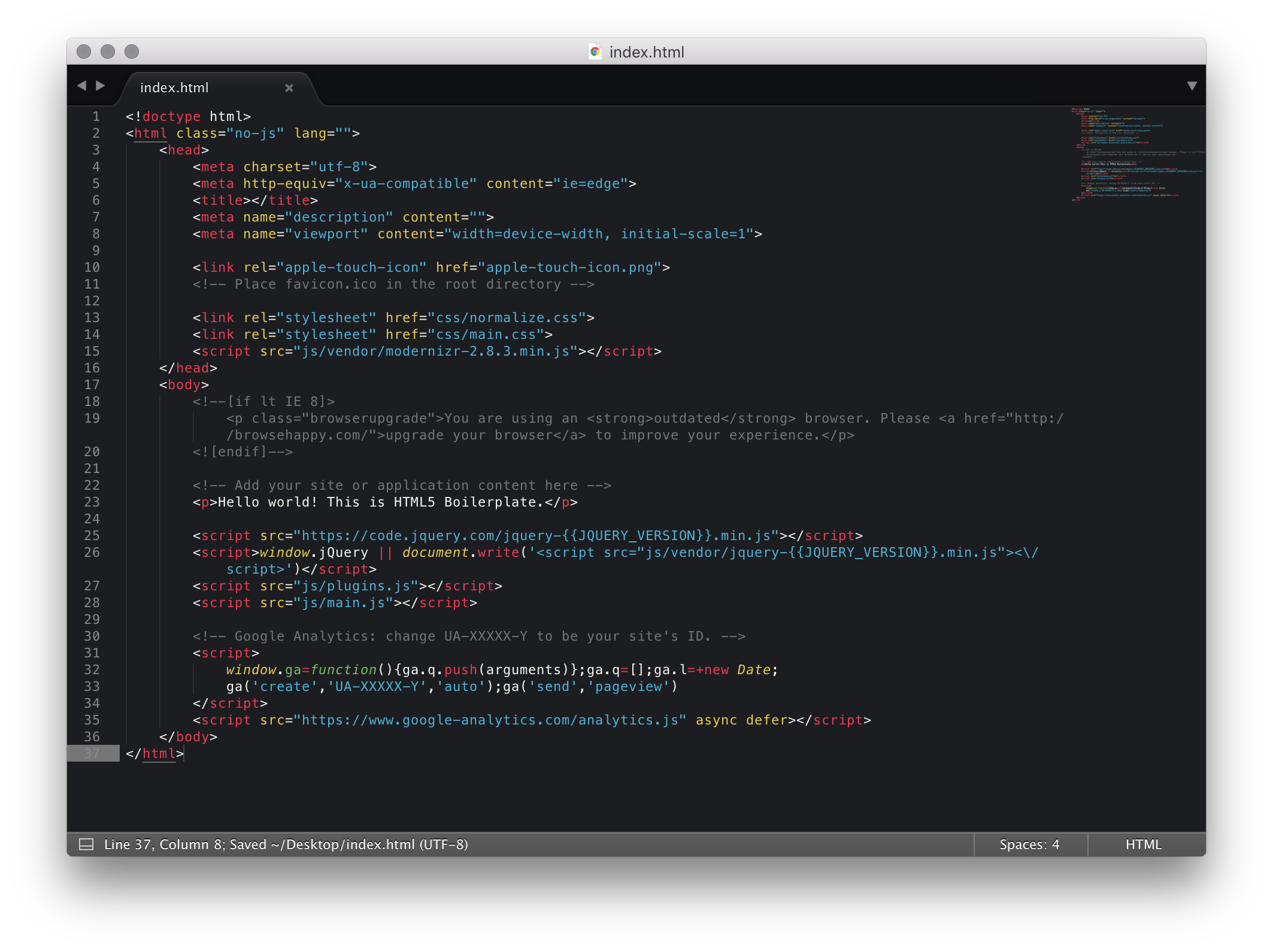Click "apple-touch-icon.png" href value
The height and width of the screenshot is (952, 1273).
point(569,267)
